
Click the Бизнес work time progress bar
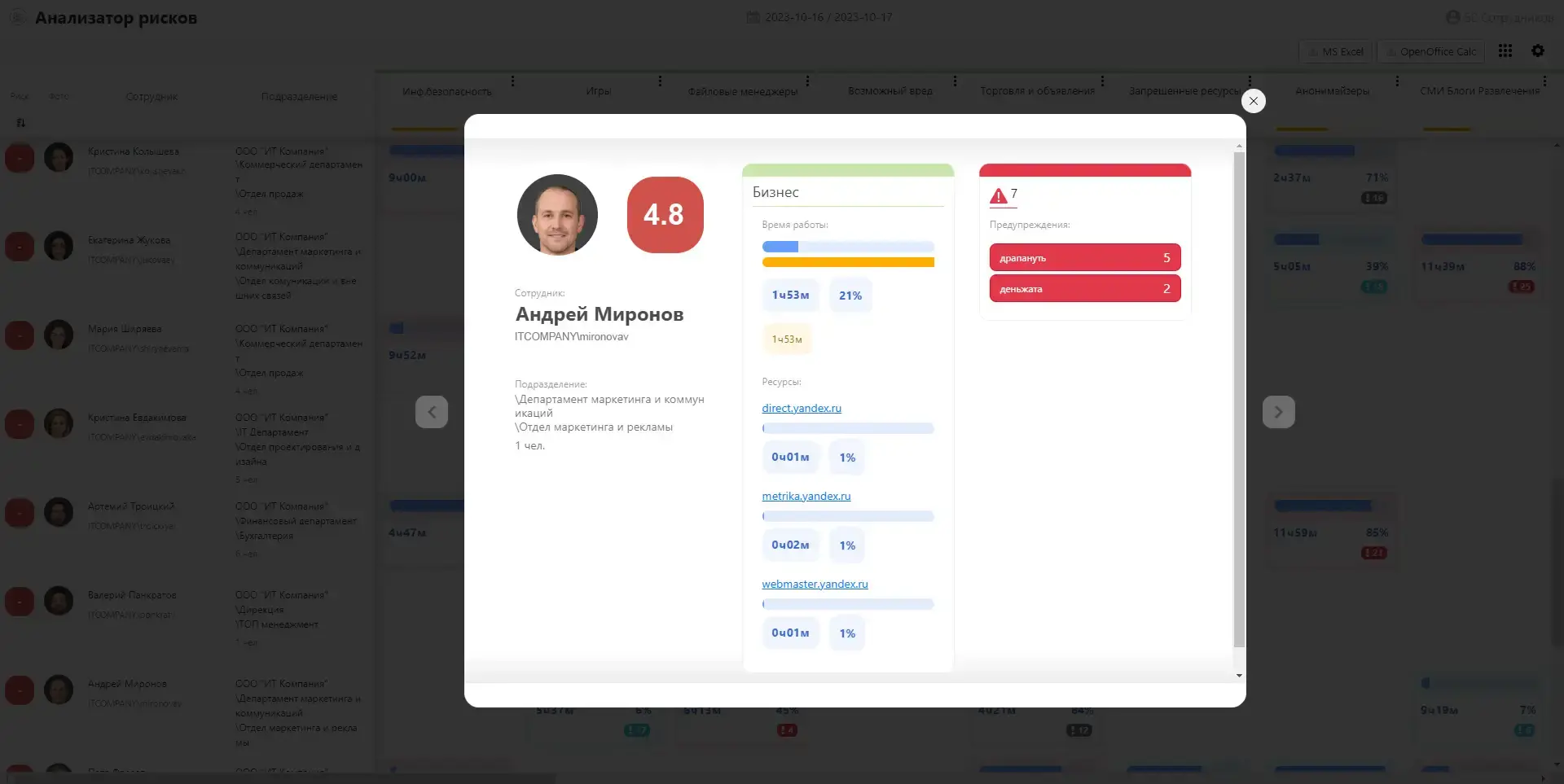pyautogui.click(x=848, y=247)
